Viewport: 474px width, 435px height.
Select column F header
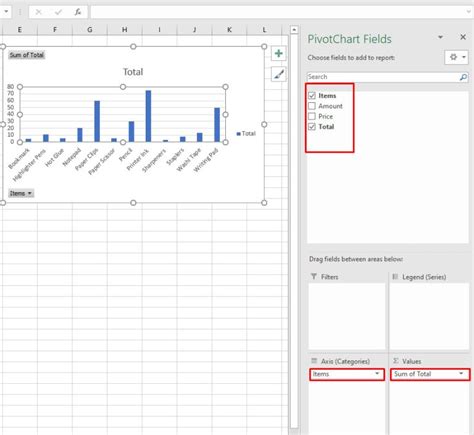coord(55,30)
